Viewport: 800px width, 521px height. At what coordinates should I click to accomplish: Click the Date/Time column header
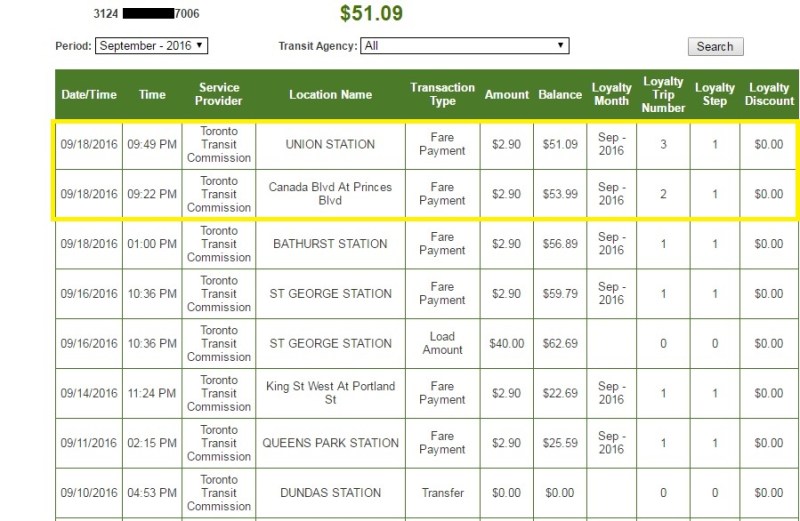point(89,95)
